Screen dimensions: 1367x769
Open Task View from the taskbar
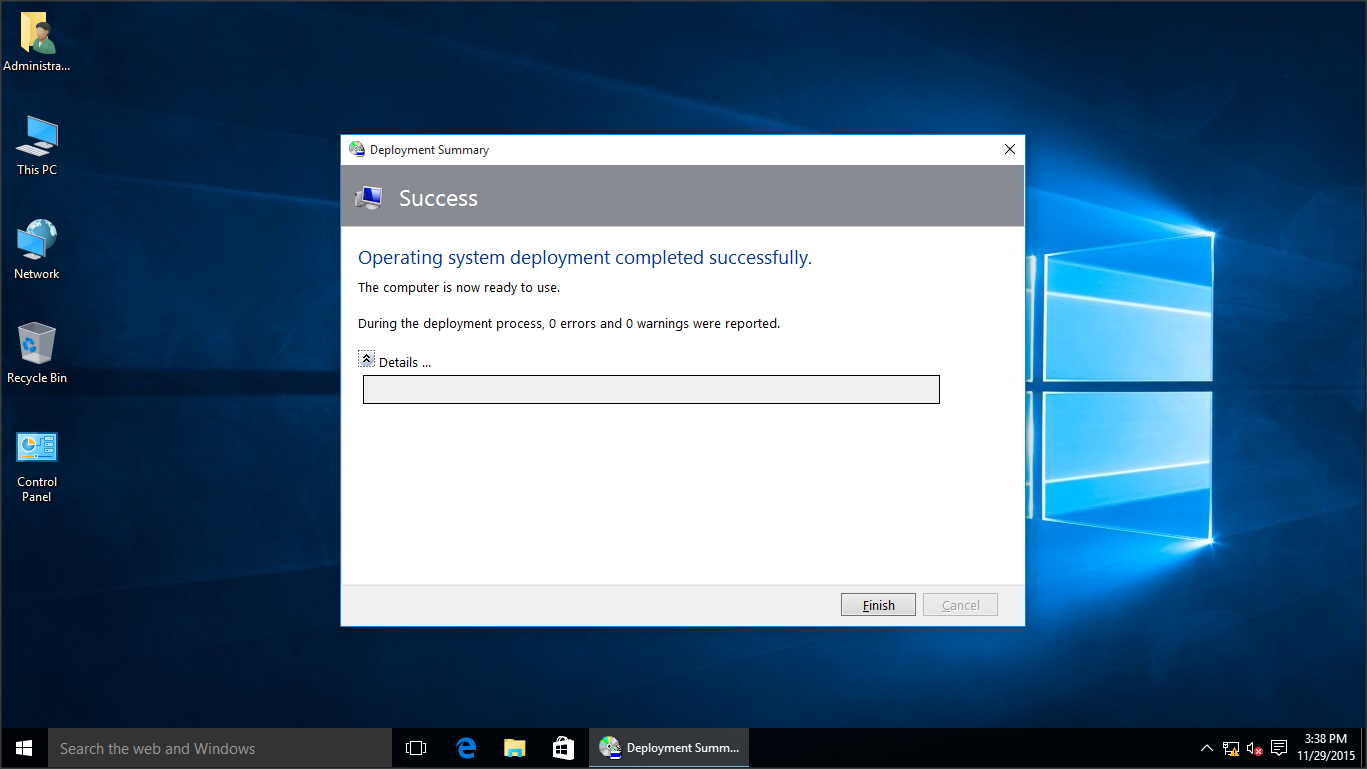pyautogui.click(x=416, y=748)
